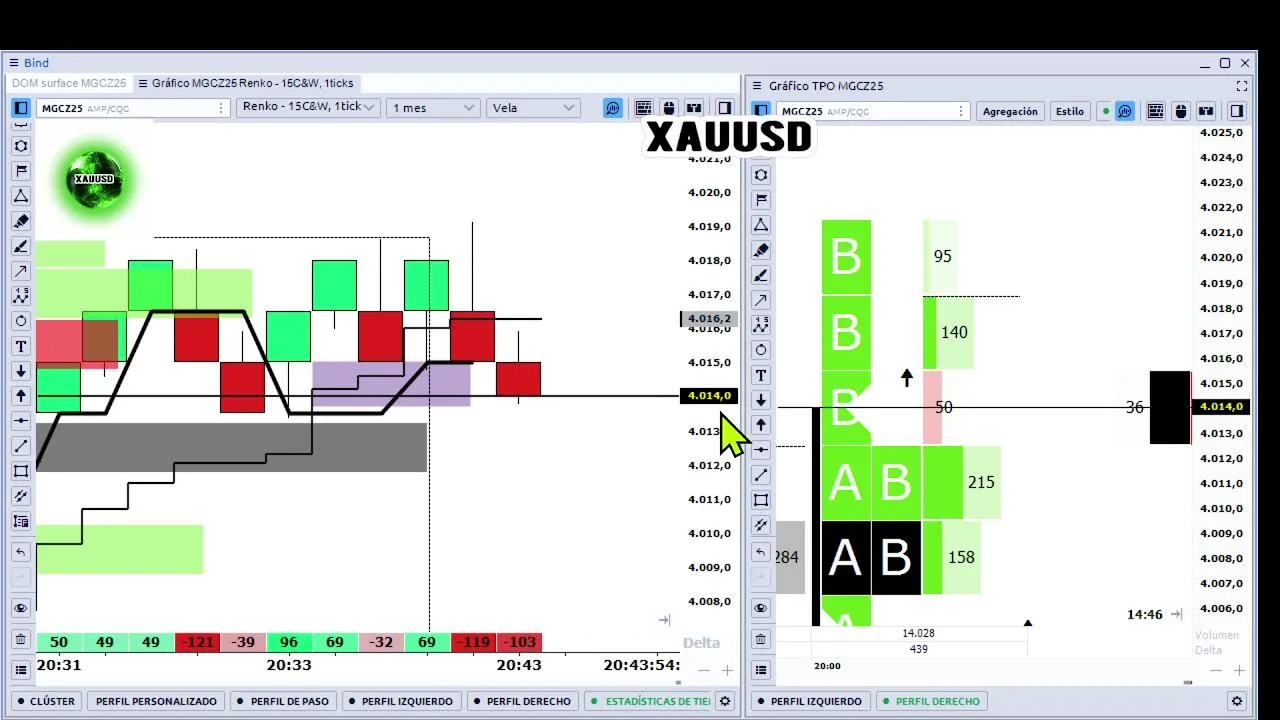Viewport: 1280px width, 720px height.
Task: Select down arrow tool in Renko sidebar
Action: [x=21, y=371]
